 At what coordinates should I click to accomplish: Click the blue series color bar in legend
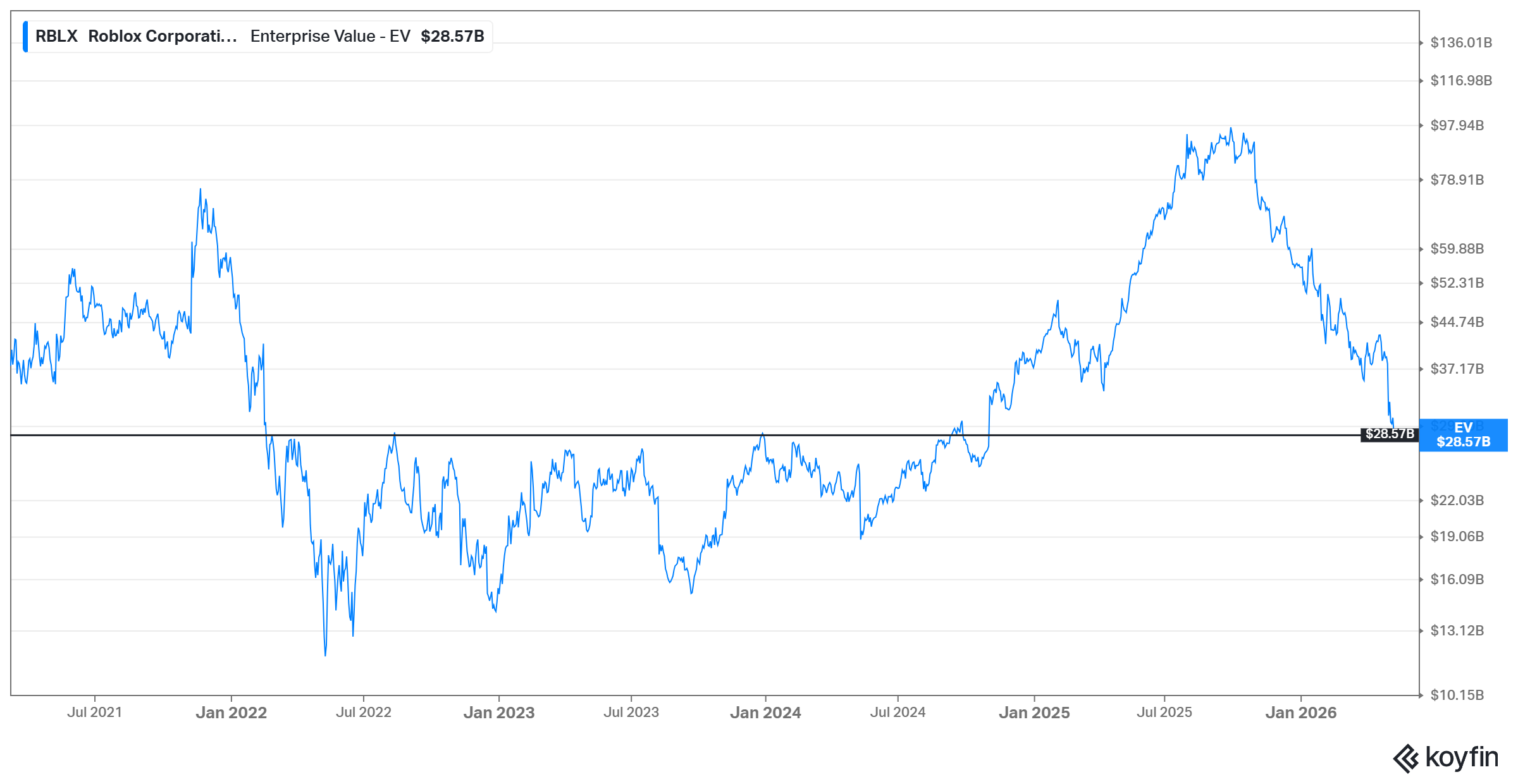pyautogui.click(x=25, y=37)
